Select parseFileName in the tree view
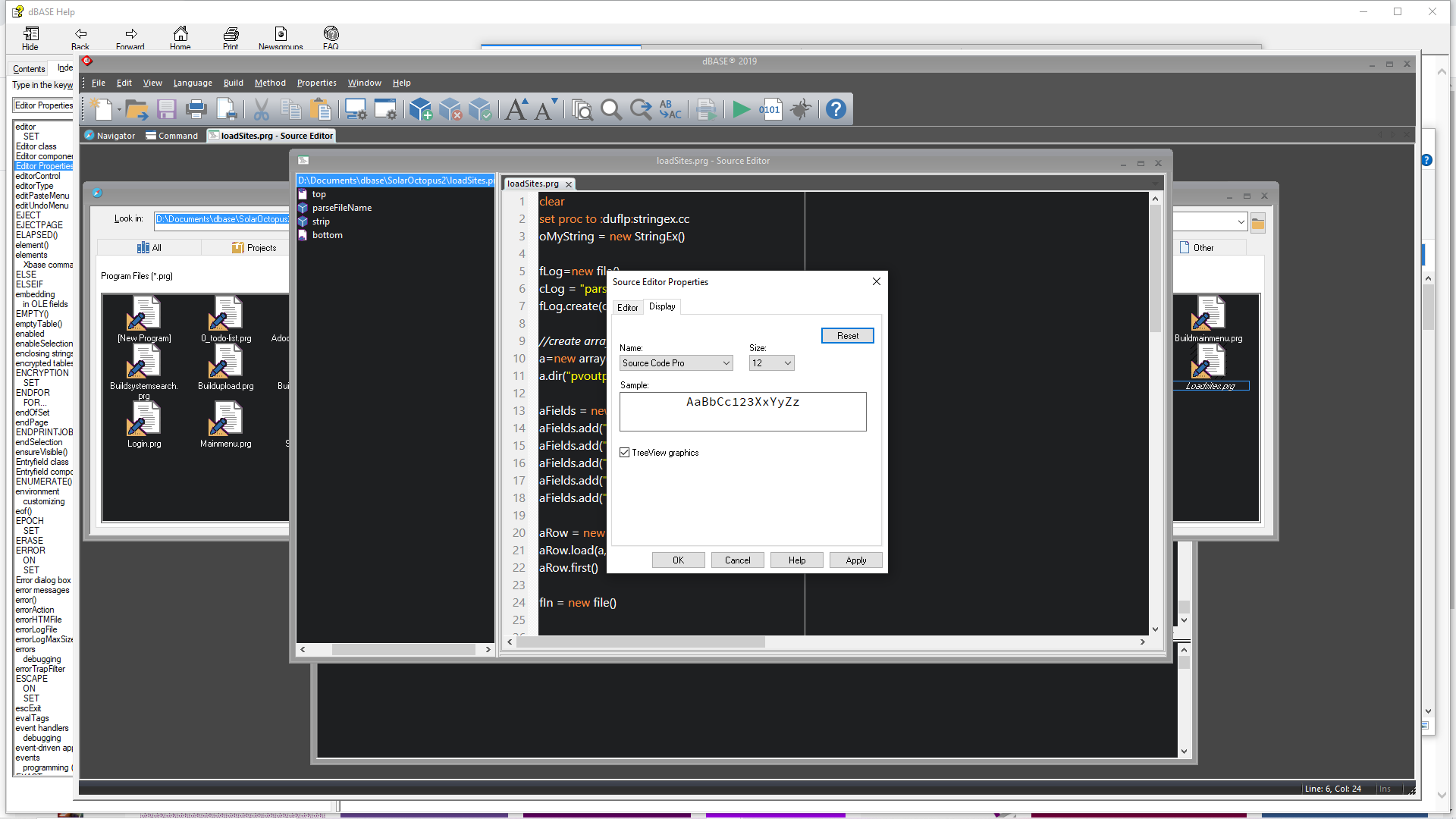Screen dimensions: 1456x819 click(341, 208)
